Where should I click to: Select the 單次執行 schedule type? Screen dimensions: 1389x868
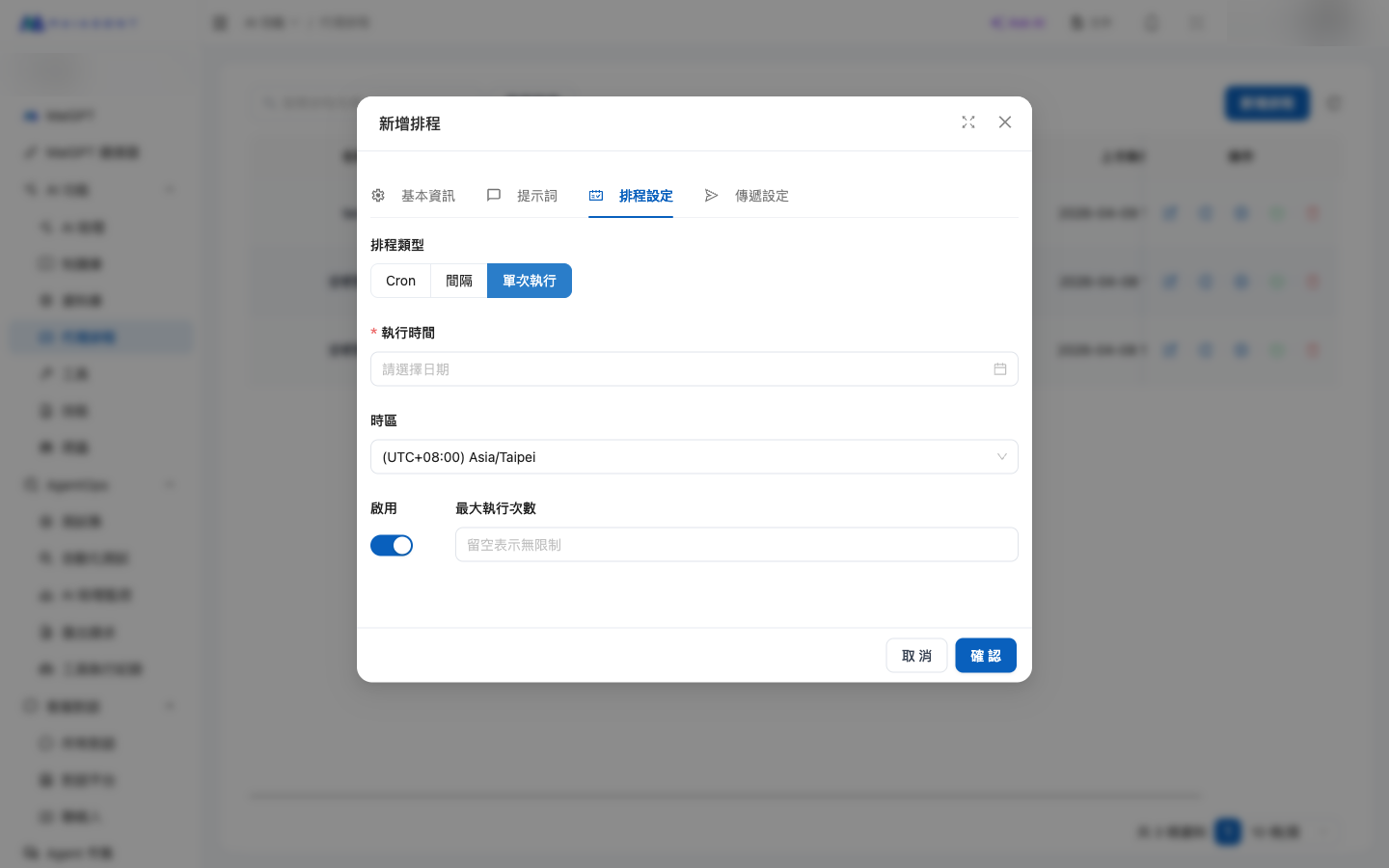530,281
